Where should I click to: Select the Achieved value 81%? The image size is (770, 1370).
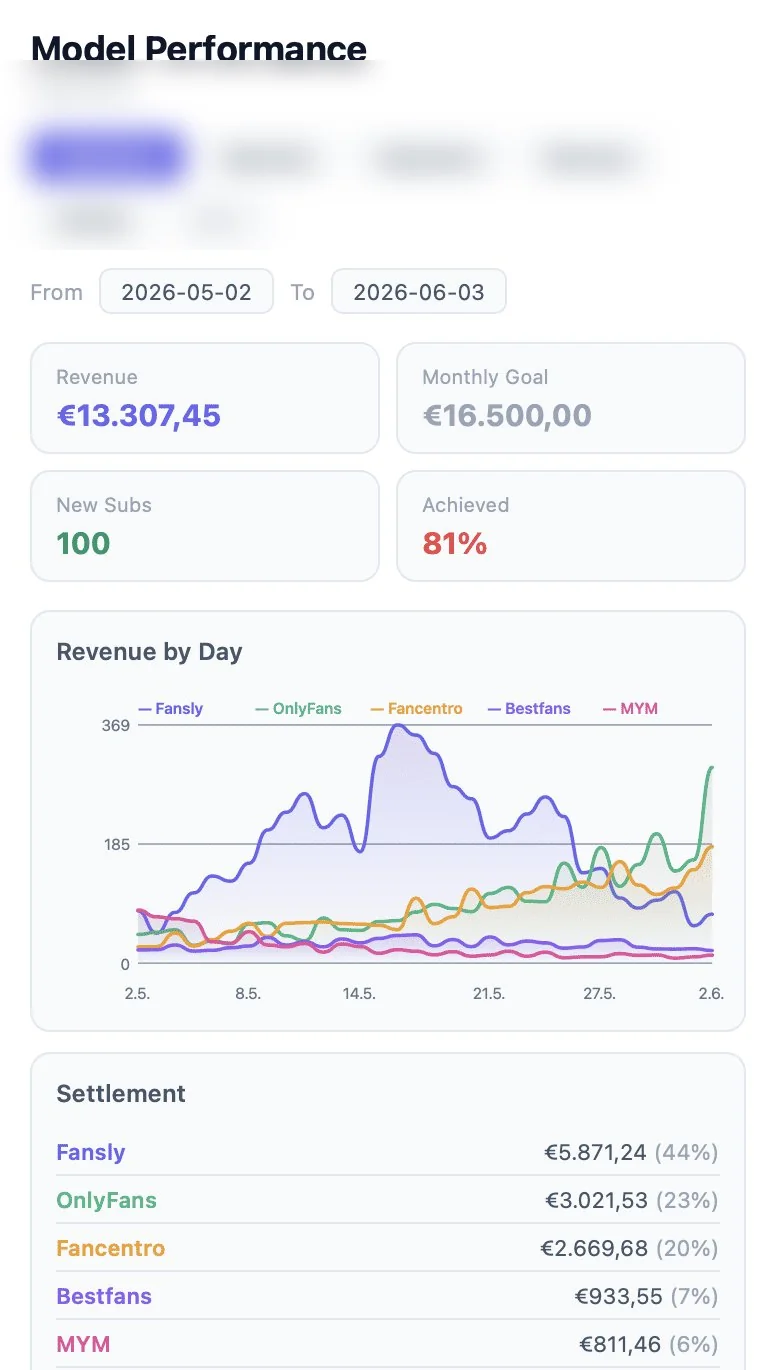454,544
